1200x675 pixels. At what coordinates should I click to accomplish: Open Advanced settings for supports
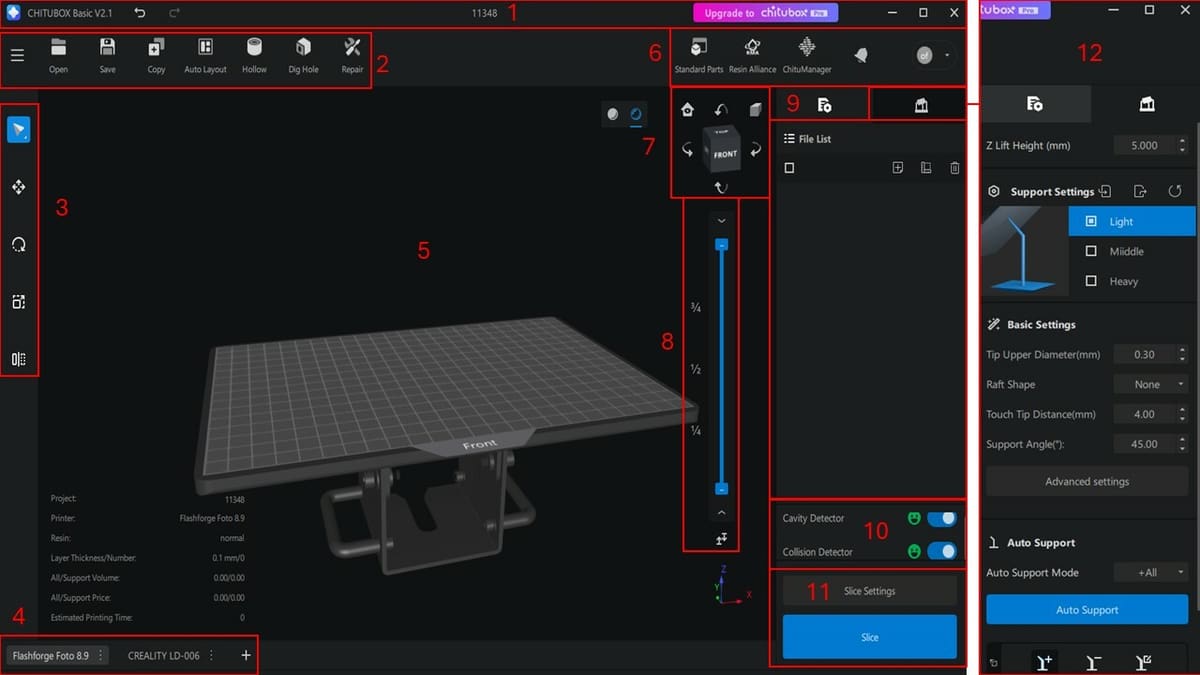(x=1087, y=481)
